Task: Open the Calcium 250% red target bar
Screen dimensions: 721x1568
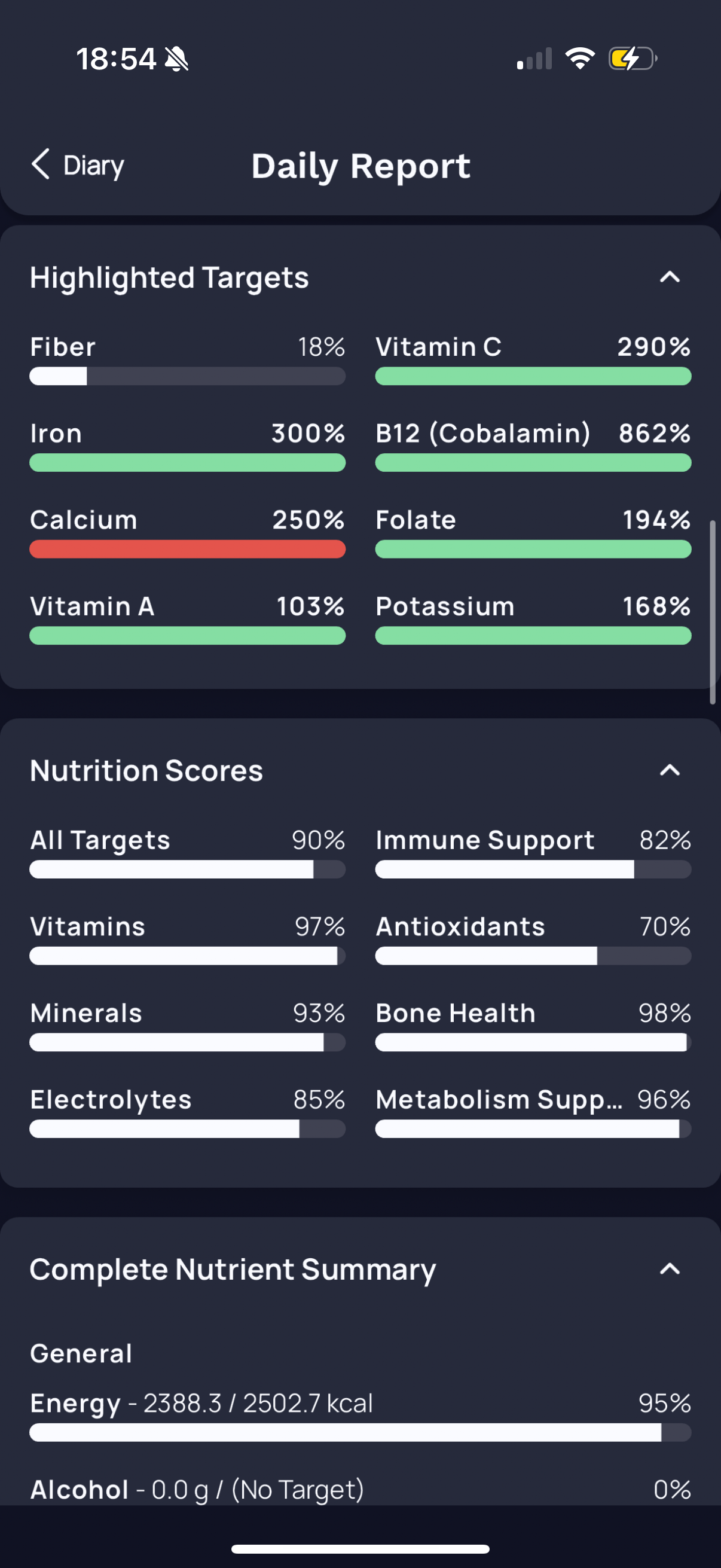Action: pos(187,549)
